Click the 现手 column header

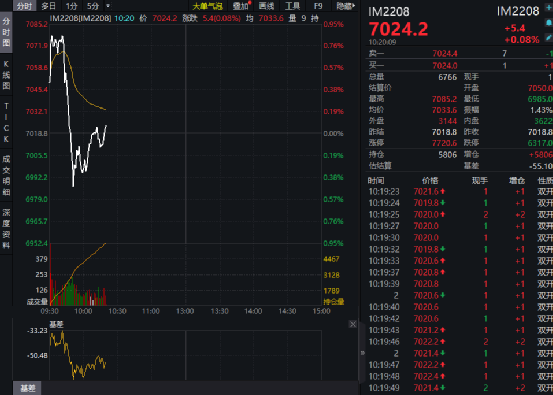pyautogui.click(x=480, y=181)
